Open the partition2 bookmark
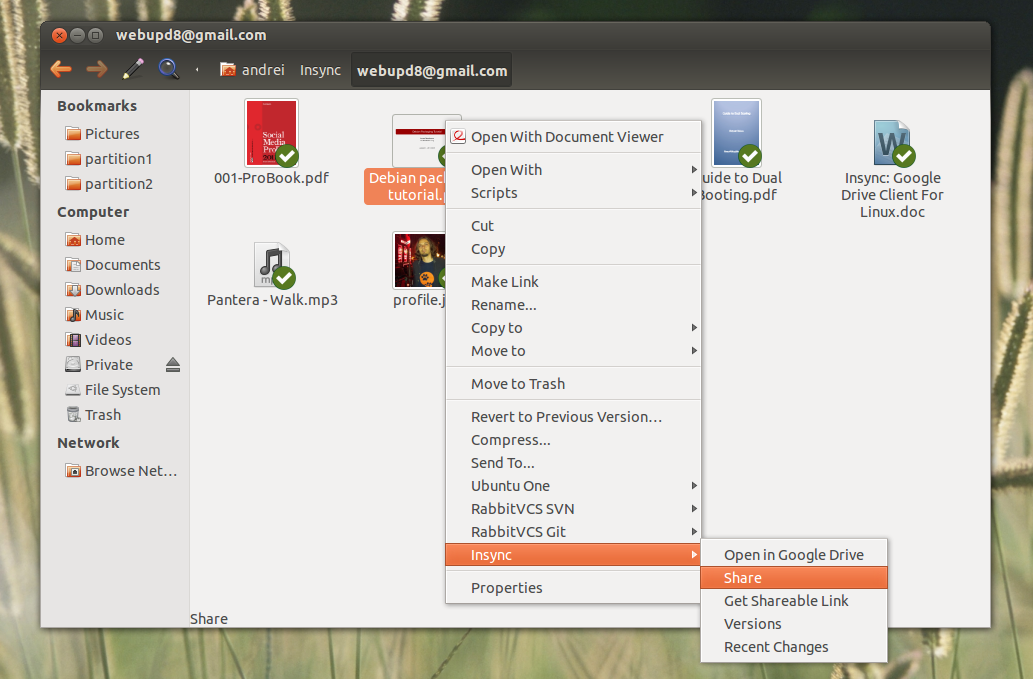Screen dimensions: 1033x679 [109, 184]
